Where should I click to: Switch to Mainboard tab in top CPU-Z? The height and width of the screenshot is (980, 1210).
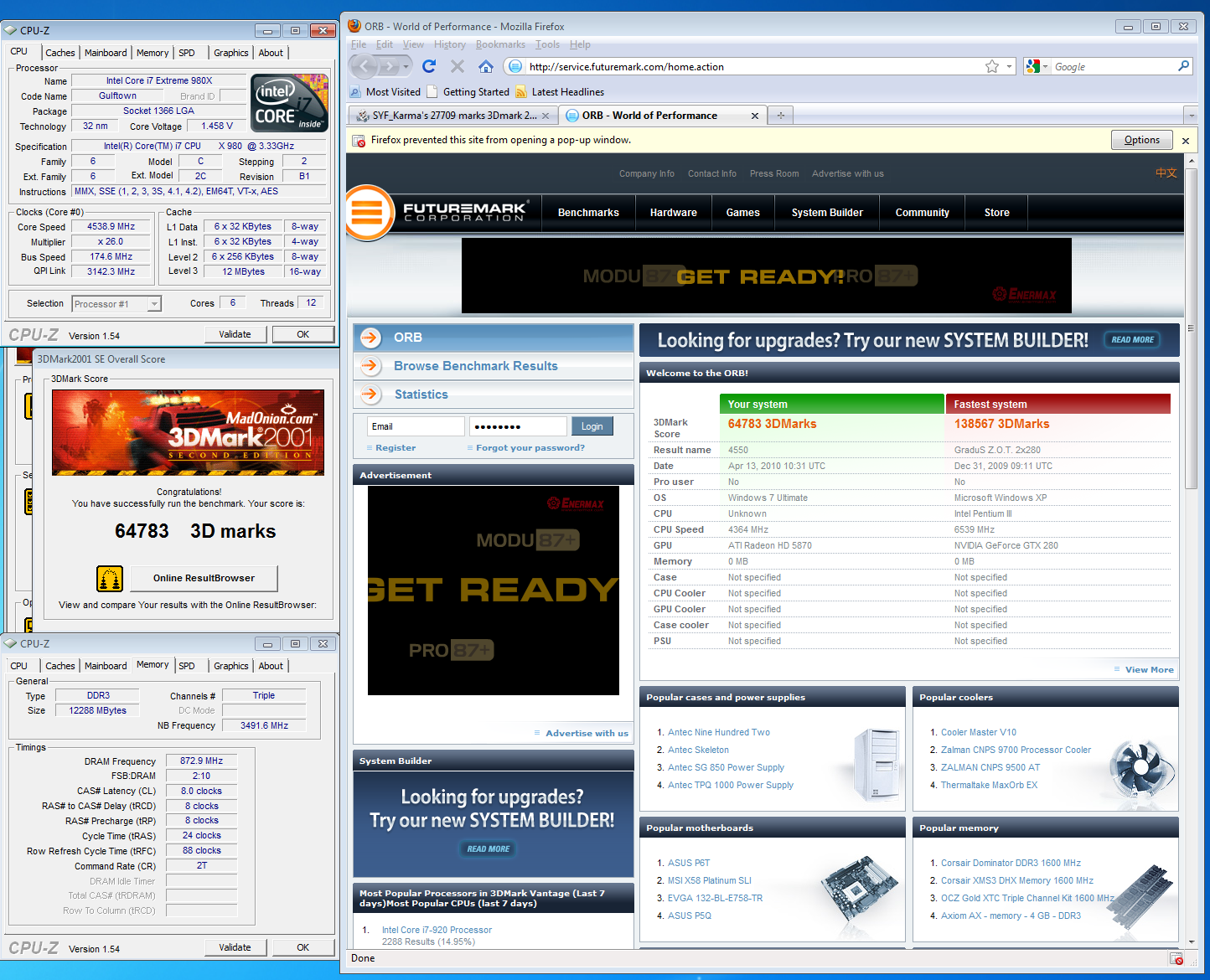point(106,53)
